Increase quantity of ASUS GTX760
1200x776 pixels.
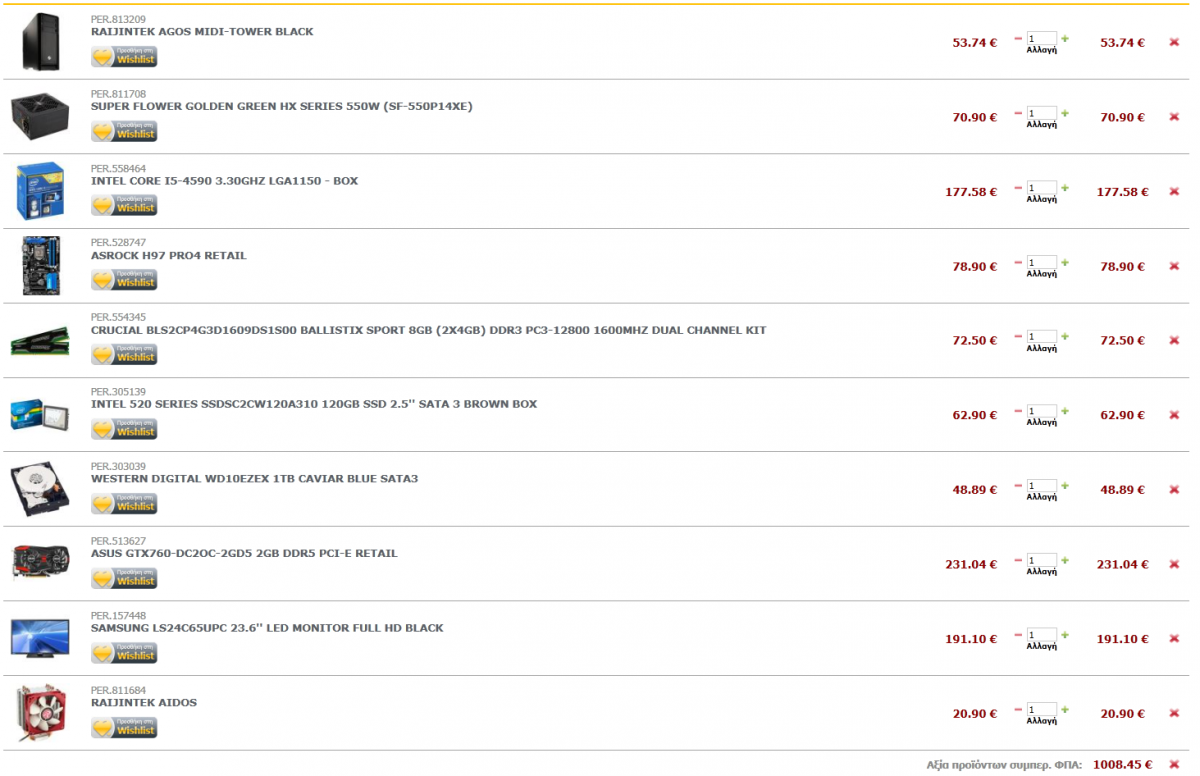(x=1065, y=561)
